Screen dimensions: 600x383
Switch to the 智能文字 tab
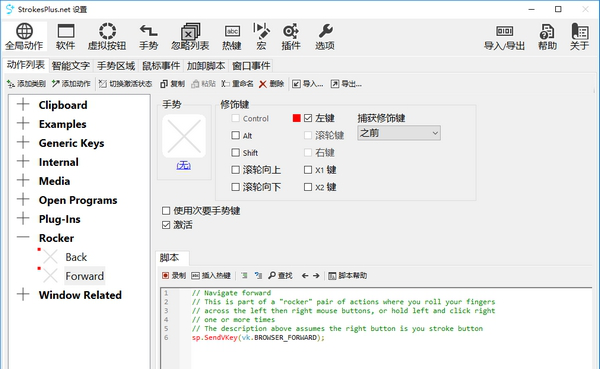coord(71,66)
